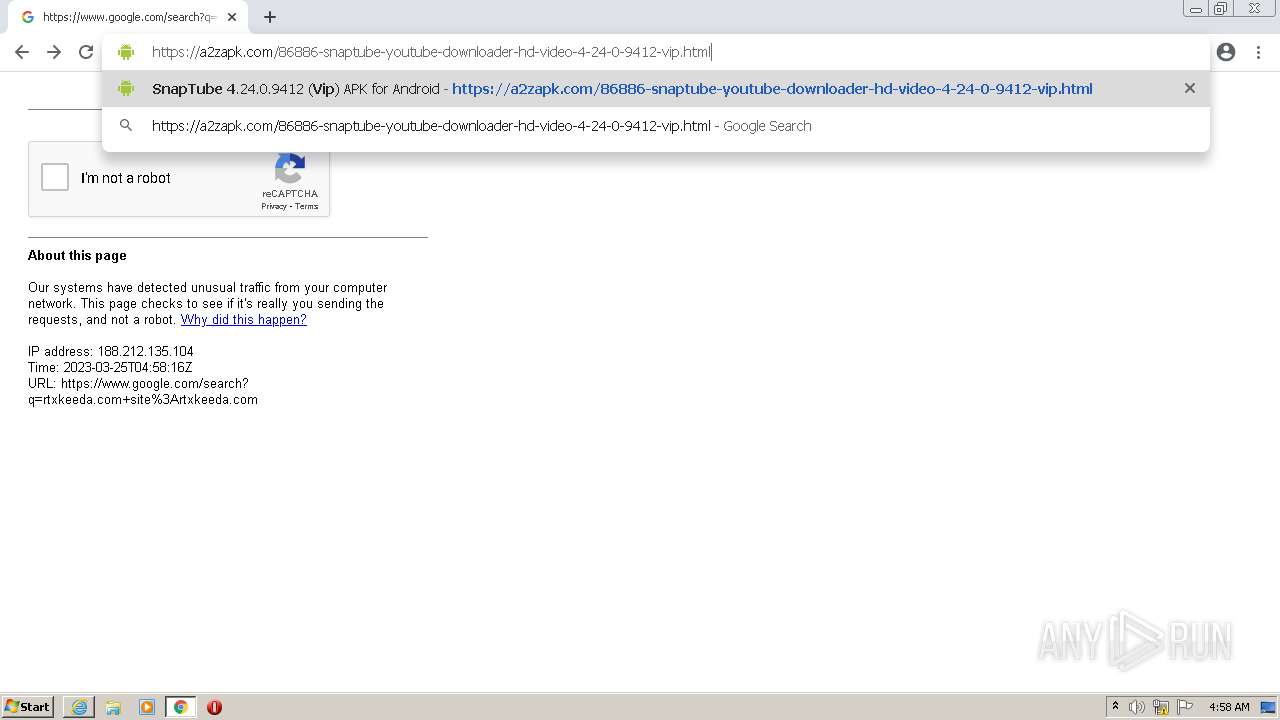Viewport: 1280px width, 720px height.
Task: Click the 'About this page' heading
Action: [x=77, y=256]
